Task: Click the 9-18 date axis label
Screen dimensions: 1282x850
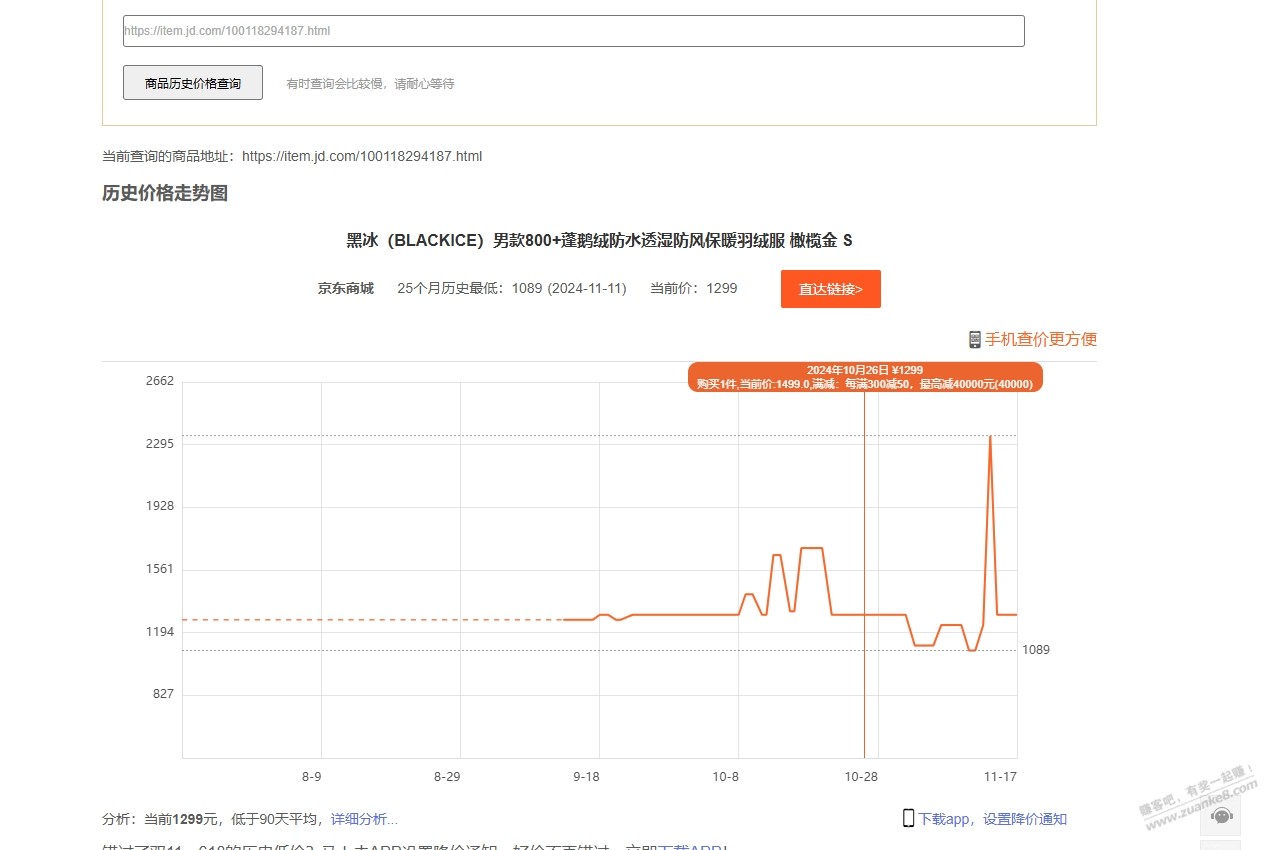Action: [586, 777]
